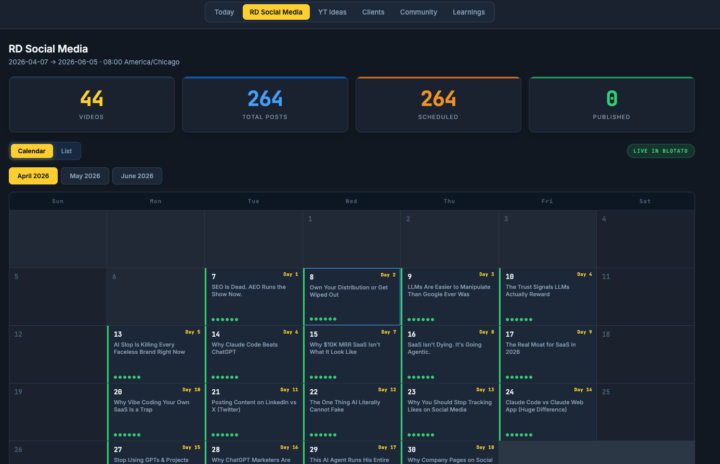This screenshot has height=464, width=720.
Task: Open the Today tab
Action: (224, 12)
